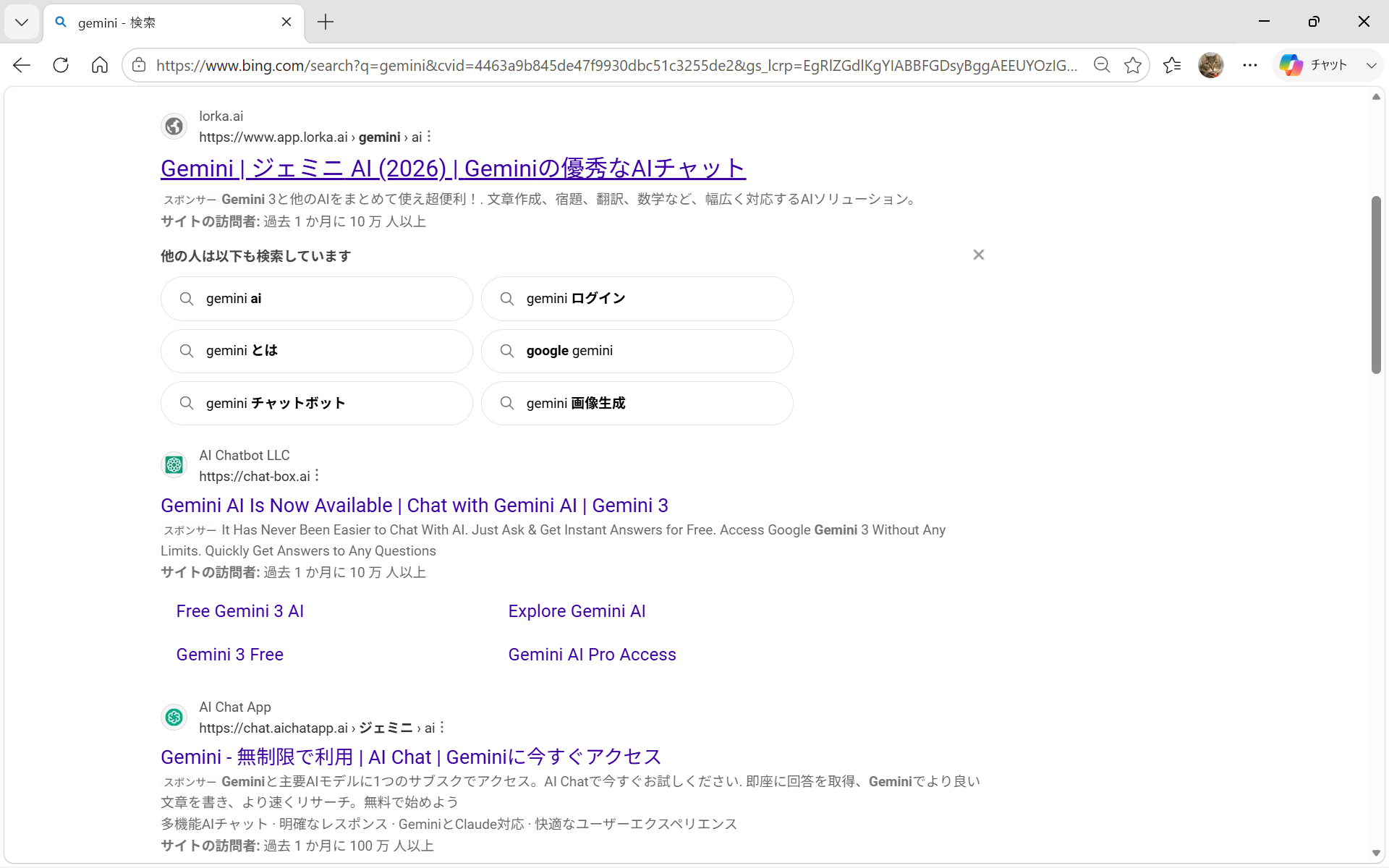Open the tab list chevron

pos(22,22)
